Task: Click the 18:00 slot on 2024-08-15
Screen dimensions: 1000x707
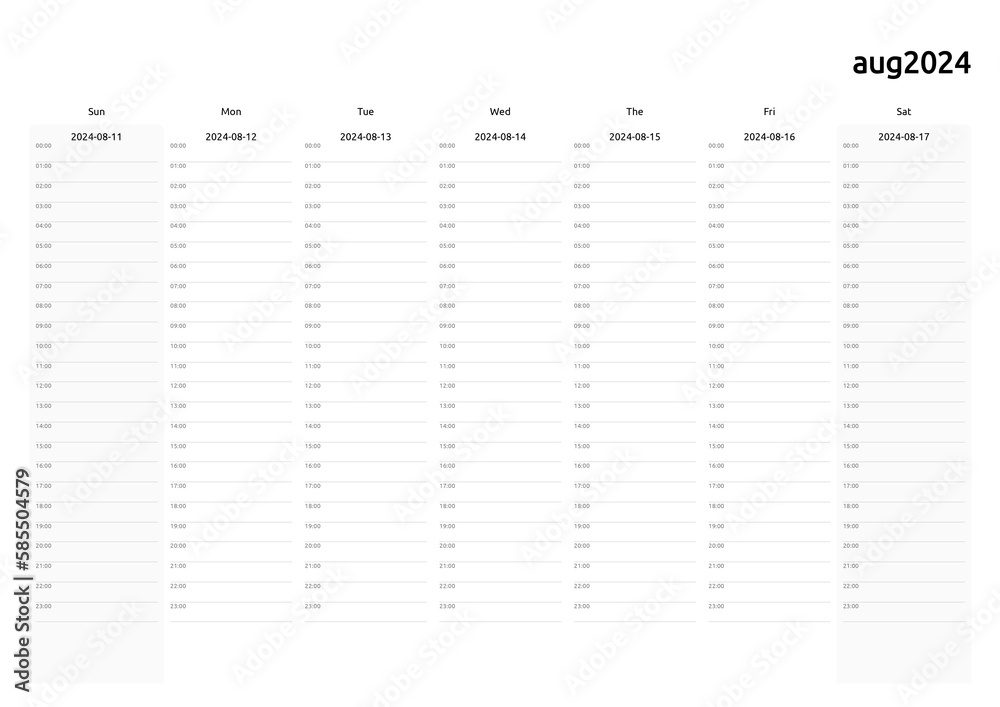Action: 635,512
